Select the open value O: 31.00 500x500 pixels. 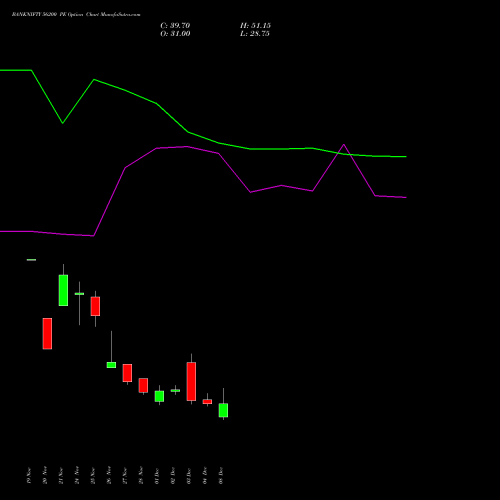(175, 34)
